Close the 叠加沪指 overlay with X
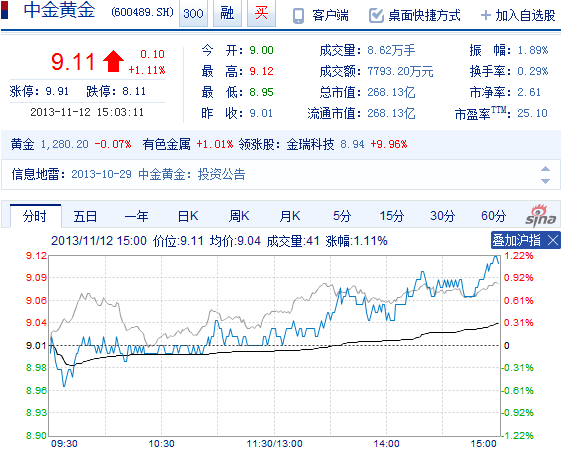This screenshot has height=451, width=562. click(553, 240)
